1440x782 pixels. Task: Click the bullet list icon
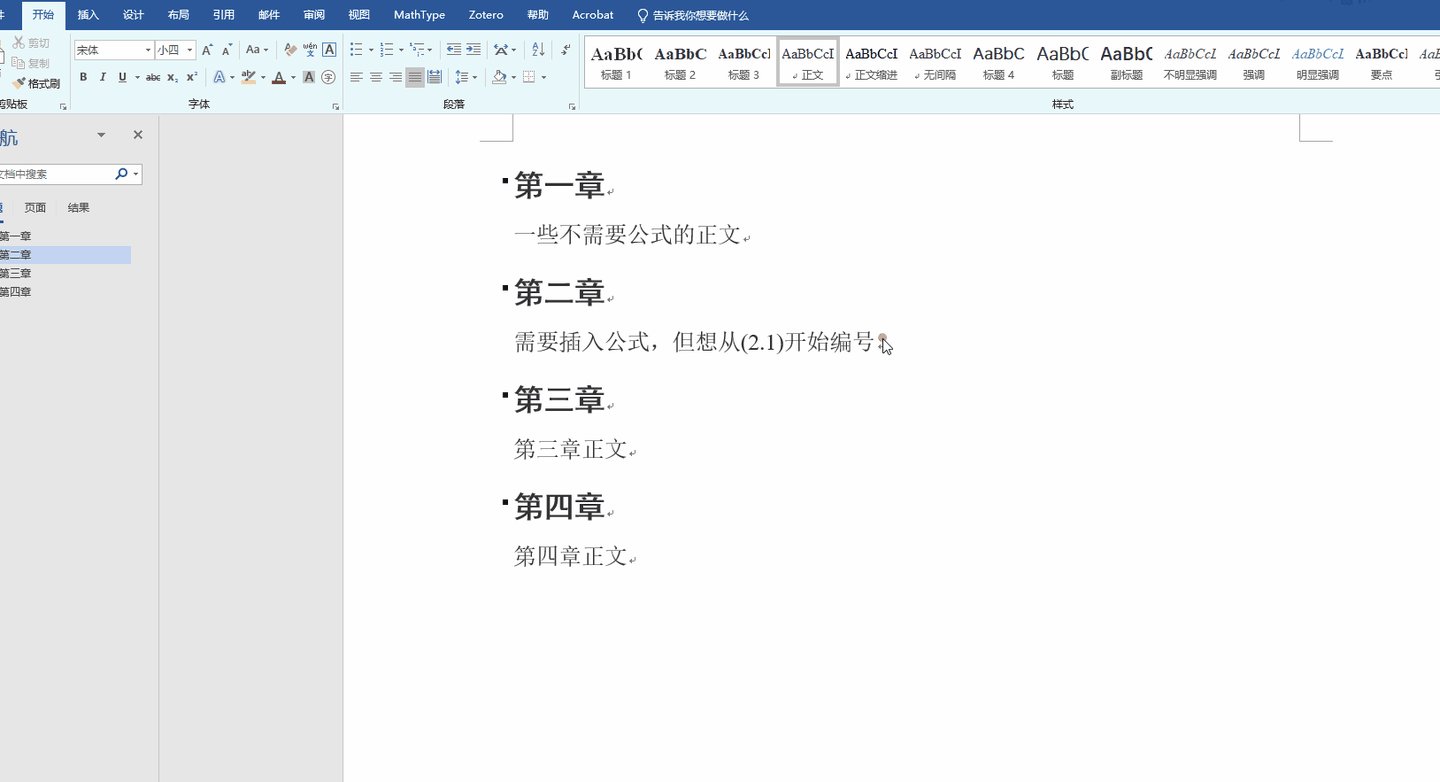pyautogui.click(x=356, y=50)
